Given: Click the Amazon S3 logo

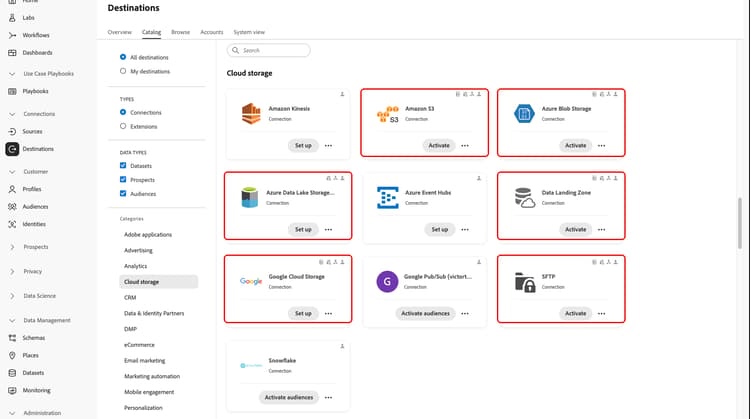Looking at the screenshot, I should 387,114.
